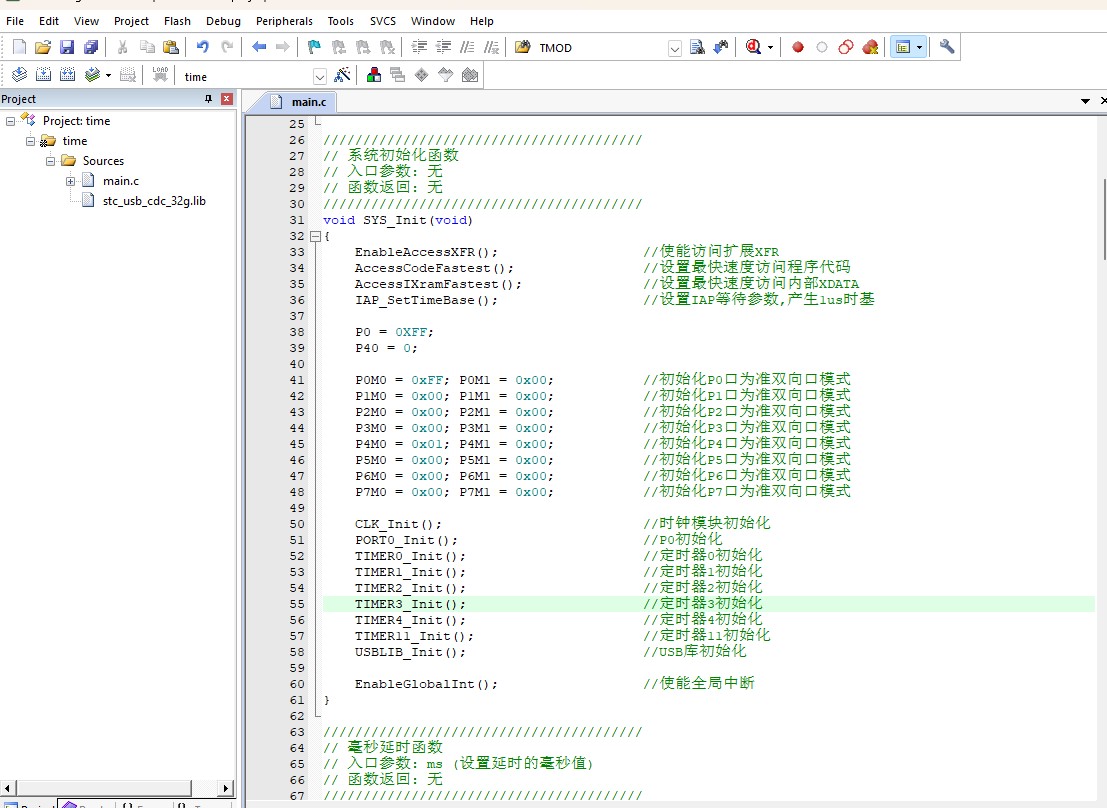Screen dimensions: 1107x808
Task: Click the Redo arrow icon
Action: point(227,47)
